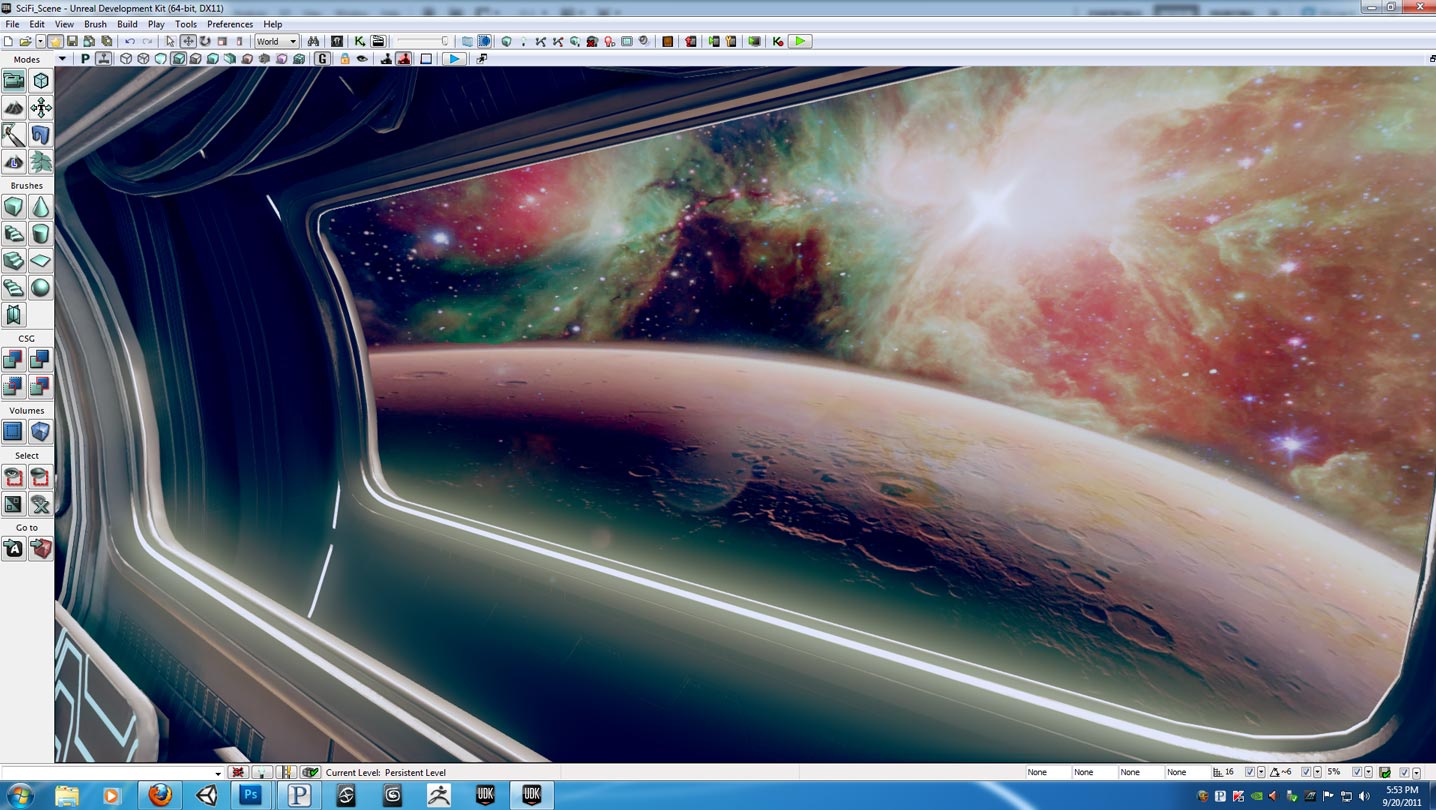Build a Sheet builder brush

[41, 261]
